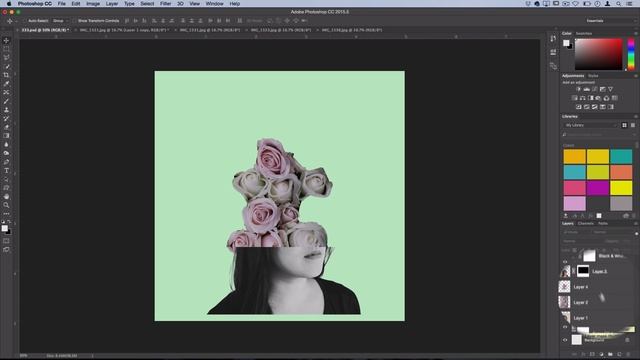Select the Horizontal Type tool

click(6, 171)
